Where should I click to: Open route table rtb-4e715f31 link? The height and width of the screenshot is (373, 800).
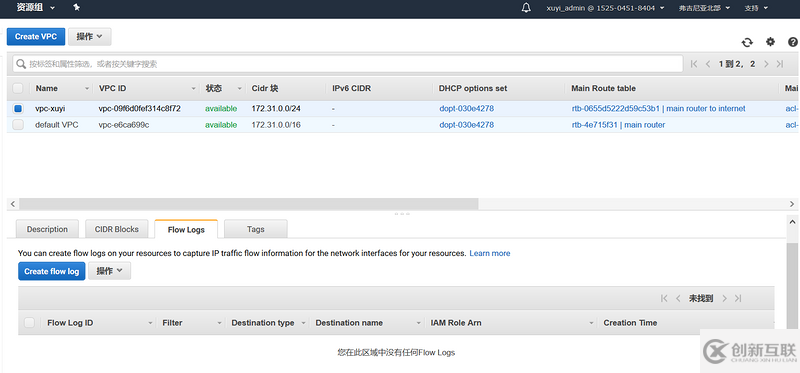(x=618, y=125)
